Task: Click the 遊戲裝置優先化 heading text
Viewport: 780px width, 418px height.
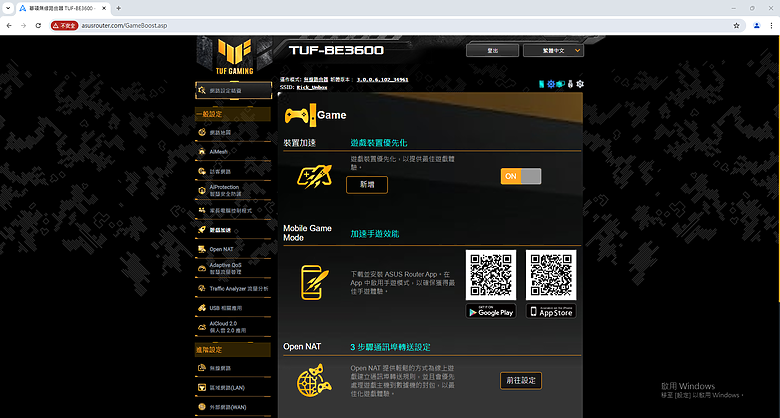Action: click(x=379, y=143)
